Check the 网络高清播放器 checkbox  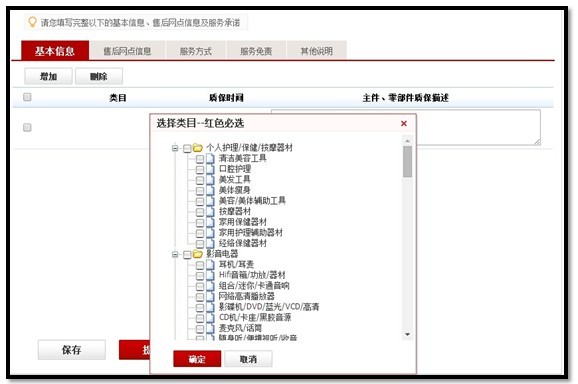click(x=200, y=297)
